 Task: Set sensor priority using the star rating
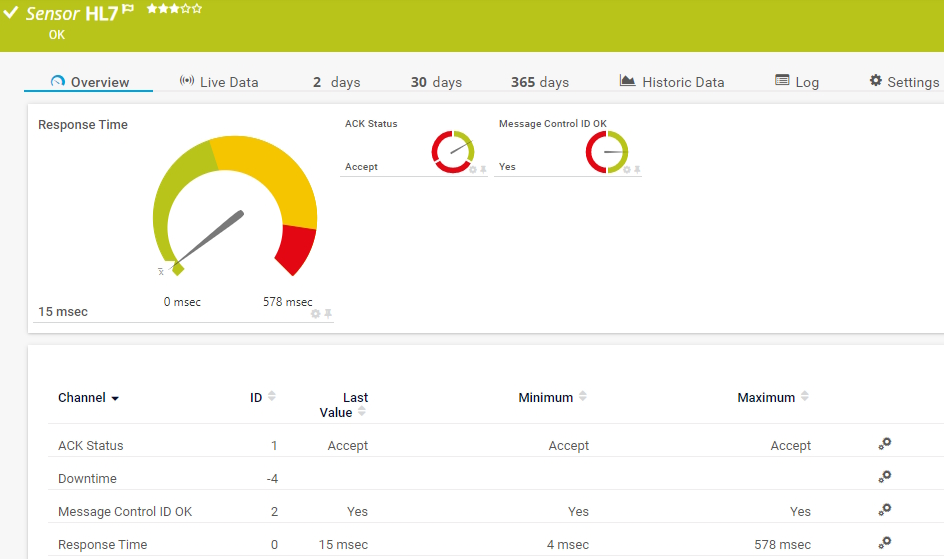[x=174, y=8]
